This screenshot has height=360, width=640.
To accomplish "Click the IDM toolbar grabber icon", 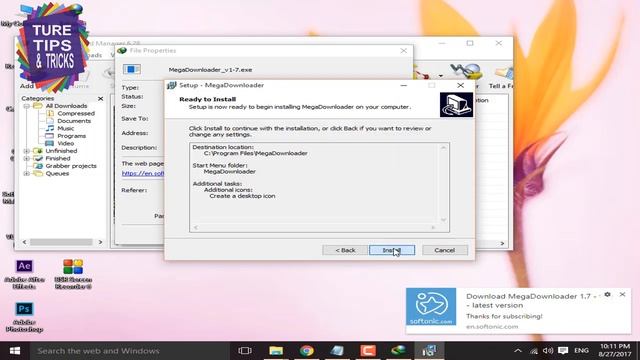I will (465, 72).
